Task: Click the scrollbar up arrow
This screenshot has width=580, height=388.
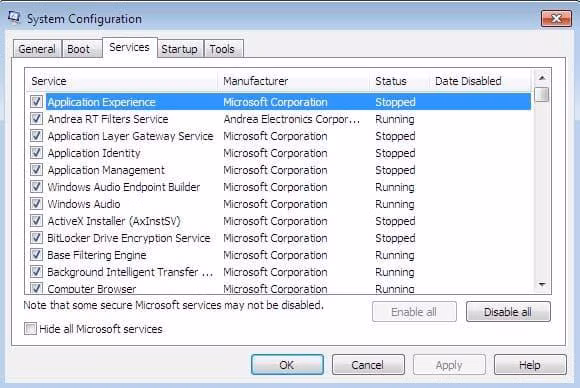Action: [x=542, y=78]
